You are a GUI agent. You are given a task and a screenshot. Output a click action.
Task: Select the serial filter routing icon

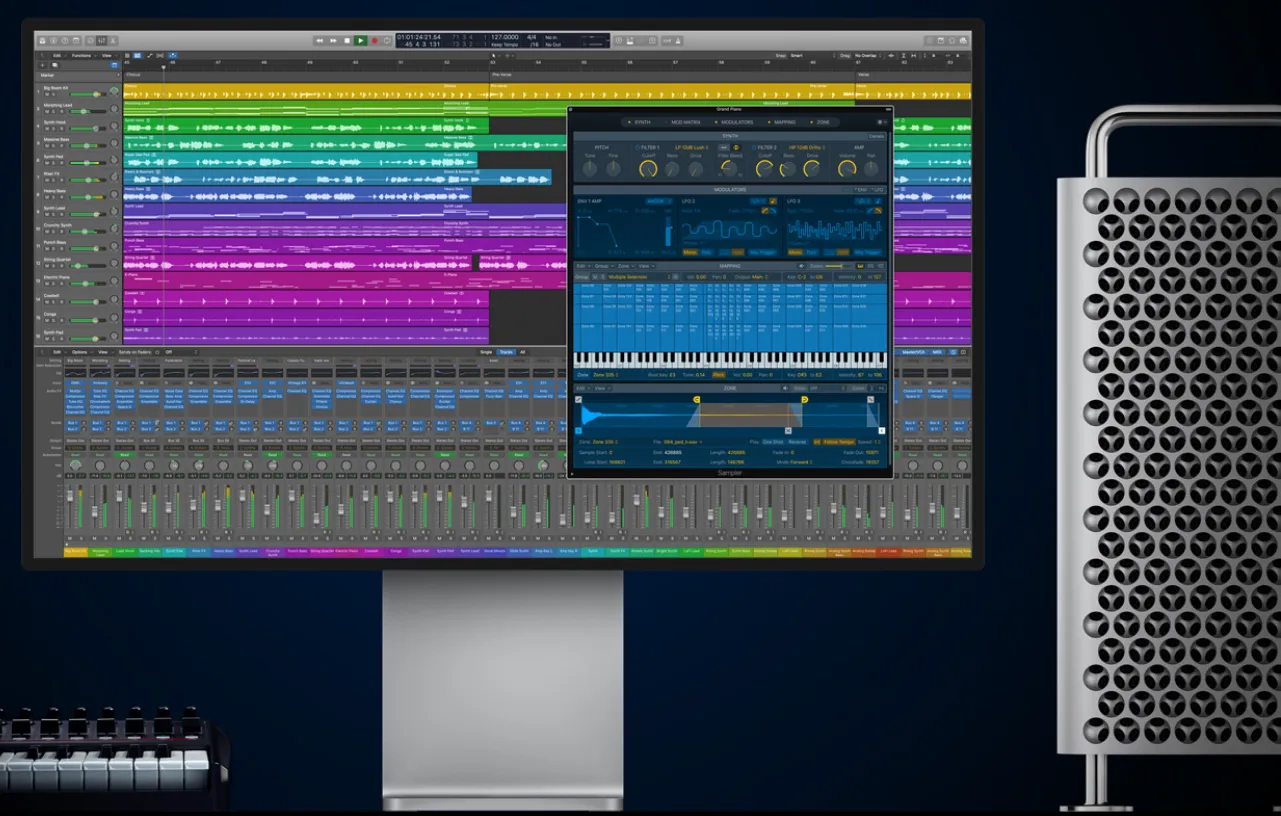[724, 147]
